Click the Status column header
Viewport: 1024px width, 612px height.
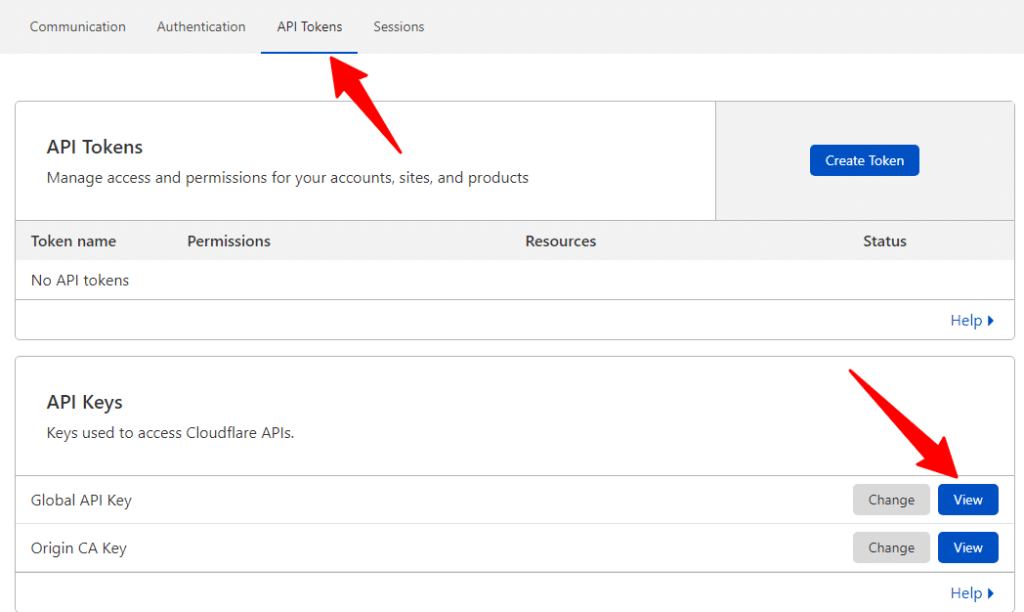point(884,241)
